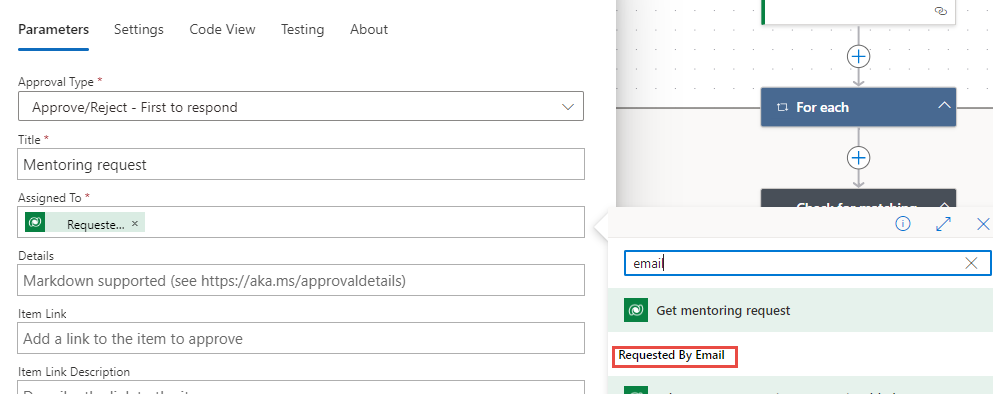This screenshot has height=394, width=993.
Task: Clear the email search text box
Action: click(971, 264)
